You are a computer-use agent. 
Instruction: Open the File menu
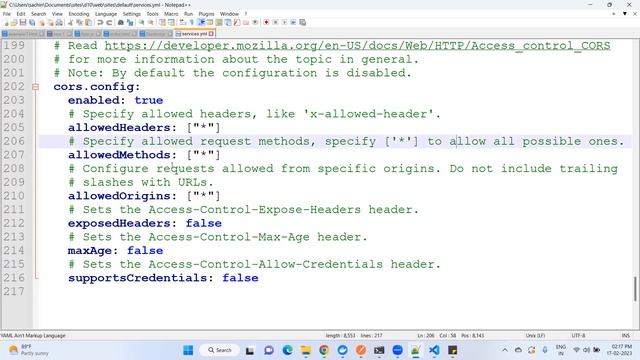click(x=7, y=14)
